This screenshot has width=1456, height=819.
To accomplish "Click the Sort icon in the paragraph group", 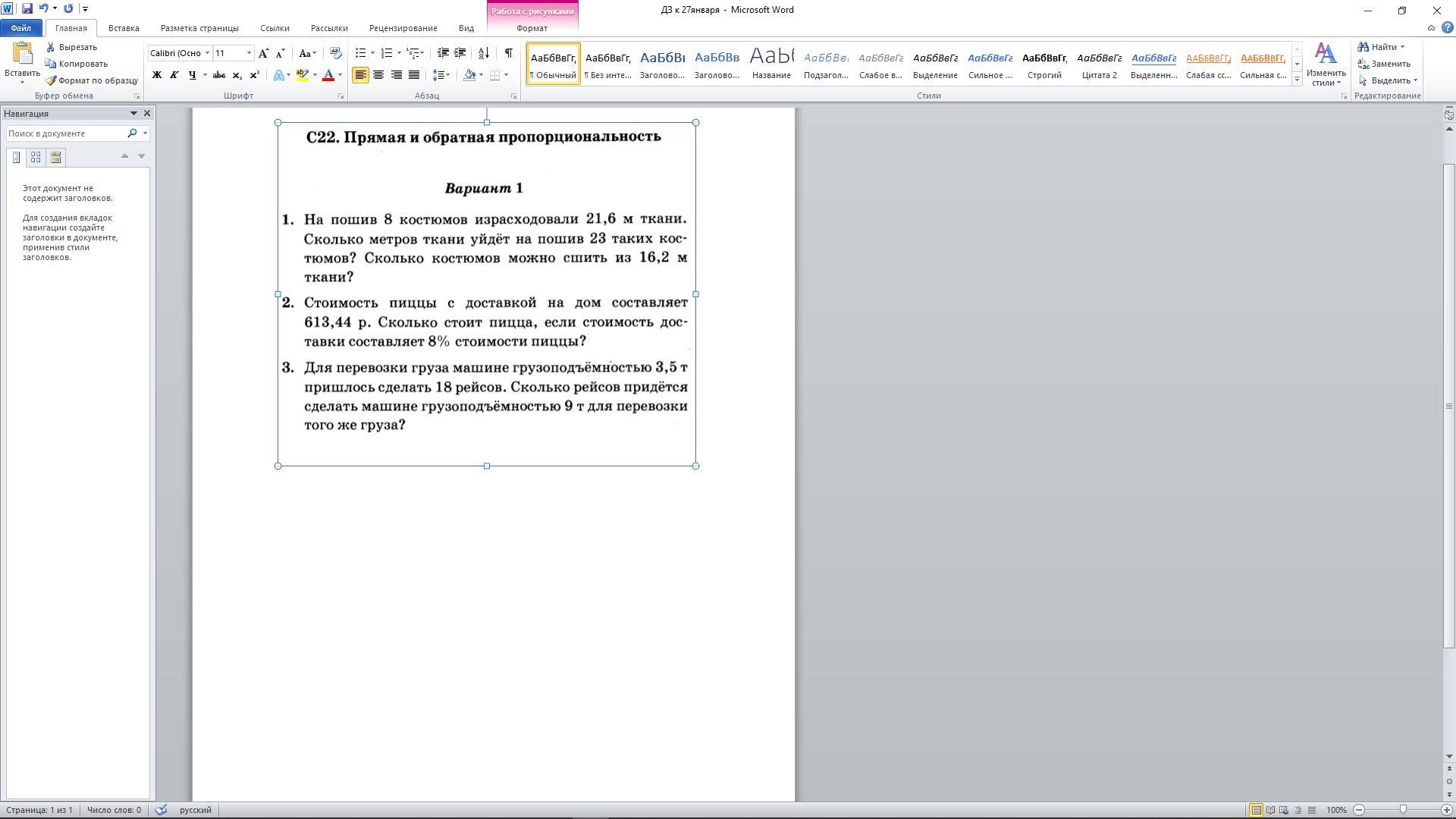I will [484, 53].
